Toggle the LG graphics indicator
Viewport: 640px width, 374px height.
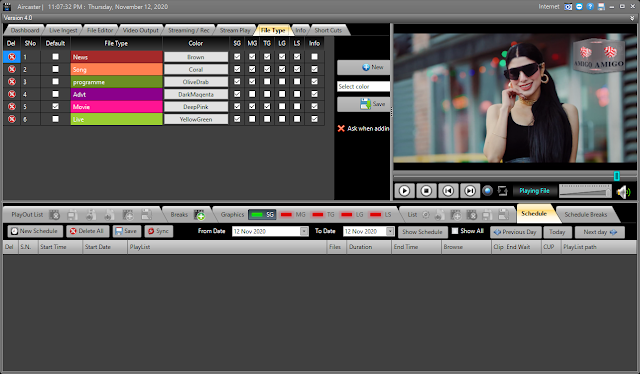pyautogui.click(x=352, y=214)
